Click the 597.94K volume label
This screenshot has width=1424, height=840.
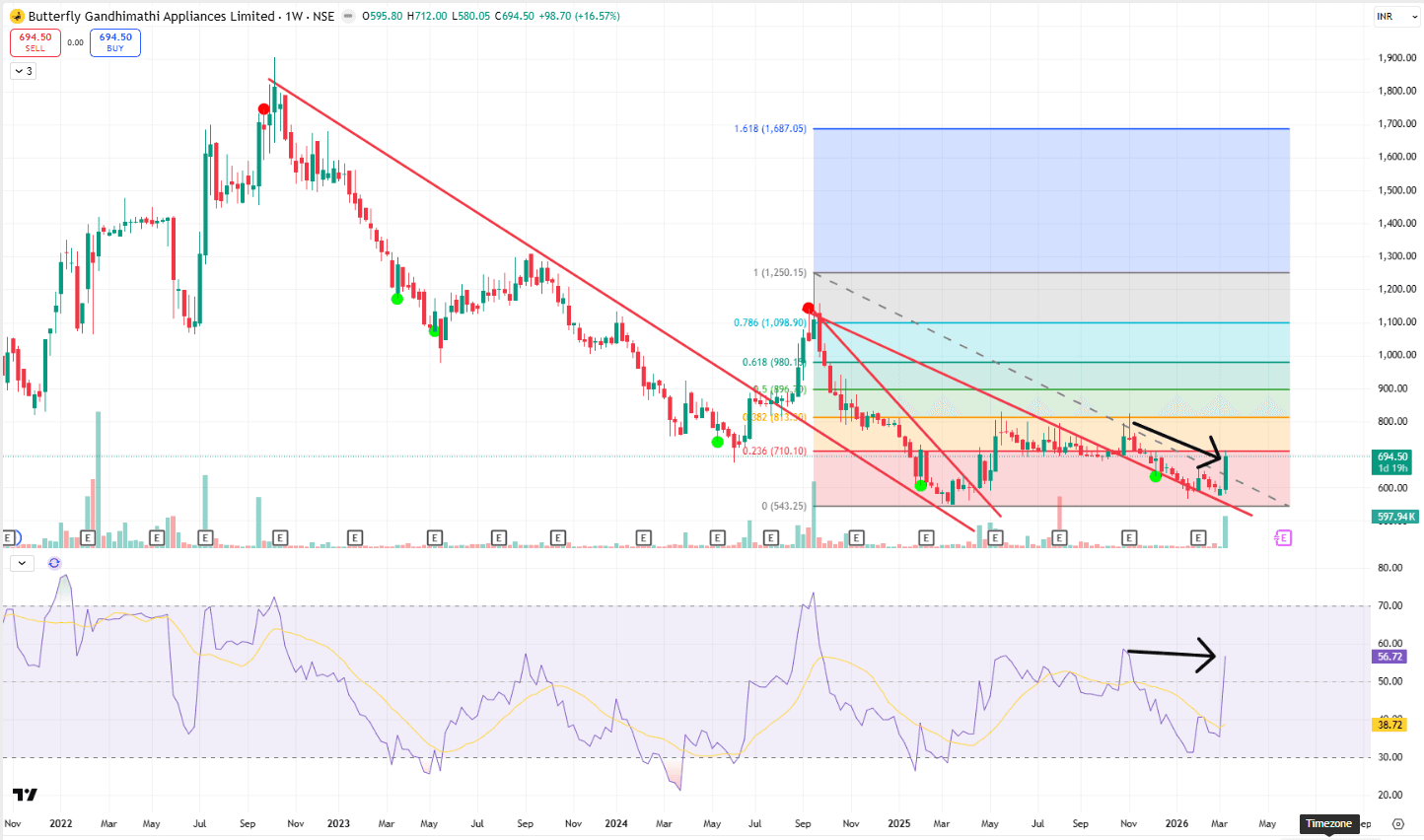[1395, 517]
